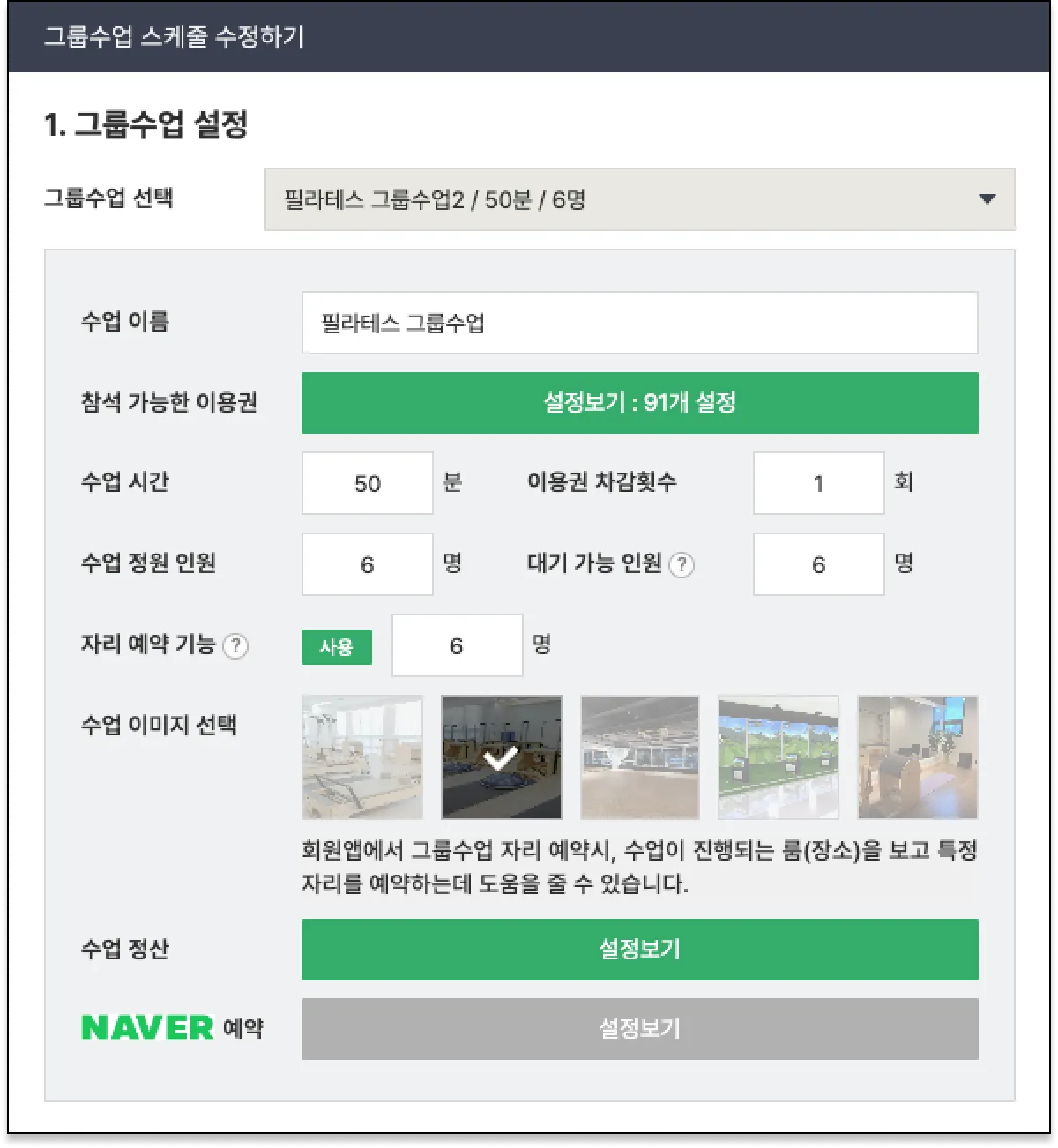This screenshot has width=1058, height=1148.
Task: Edit the 대기 가능 인원 waitlist field
Action: [819, 564]
